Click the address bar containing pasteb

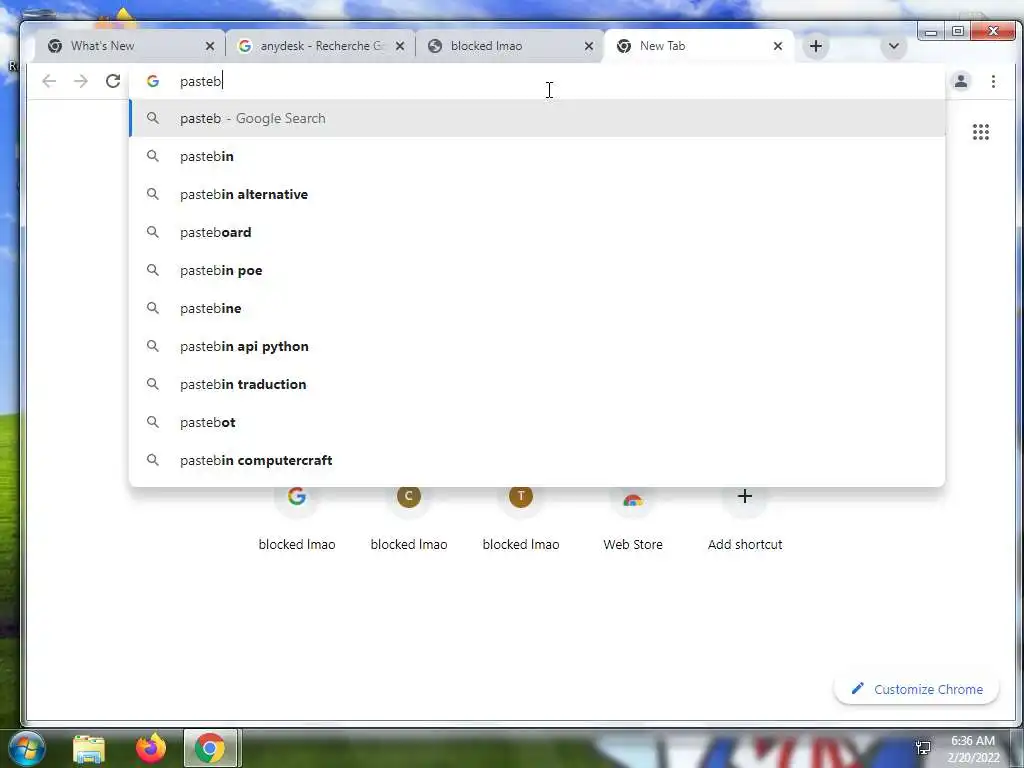537,81
